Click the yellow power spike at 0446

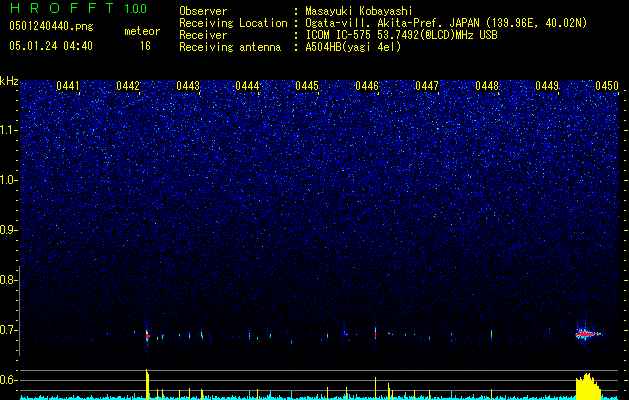[x=375, y=388]
